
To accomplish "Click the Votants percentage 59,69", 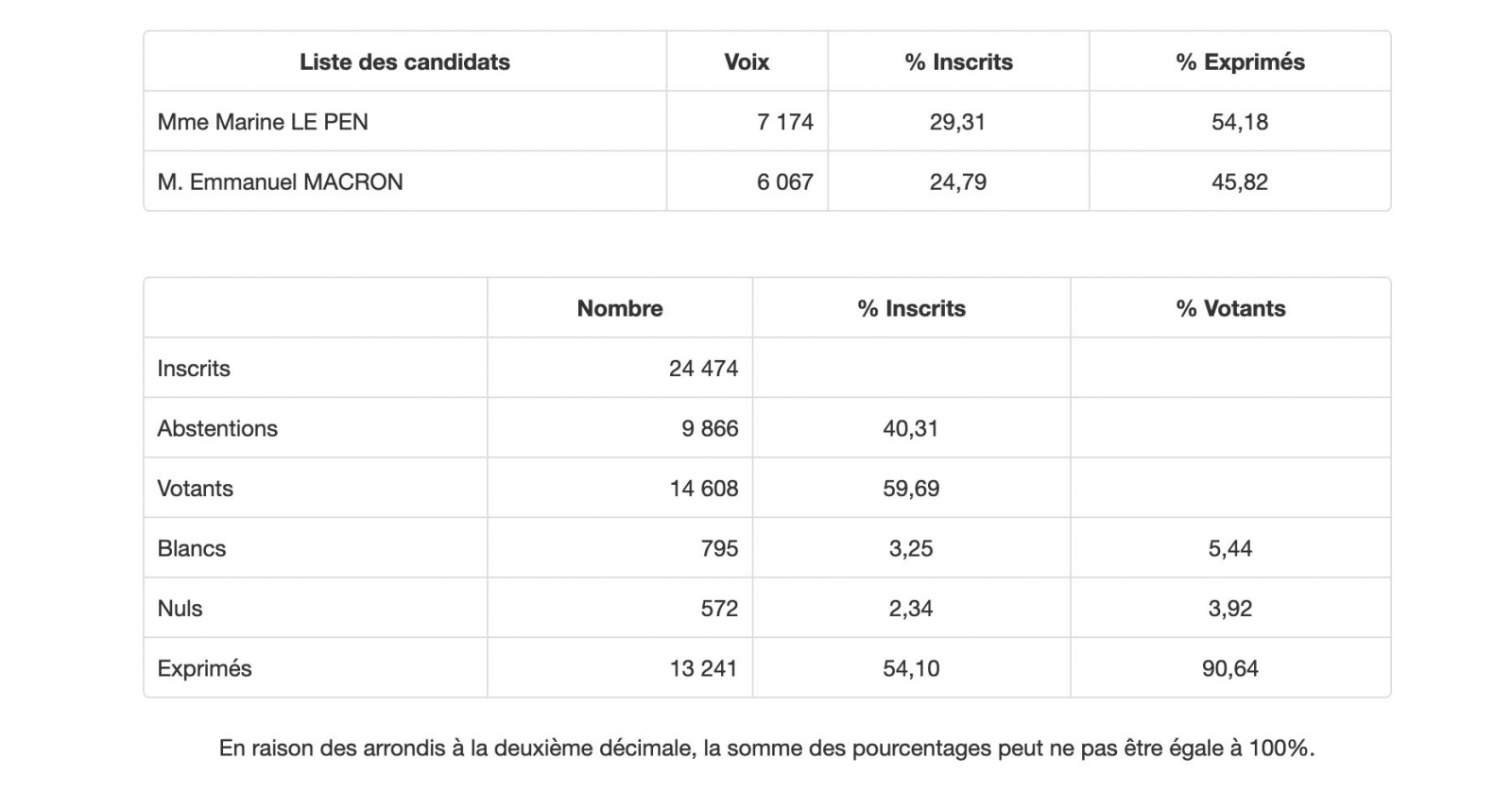I will [911, 489].
